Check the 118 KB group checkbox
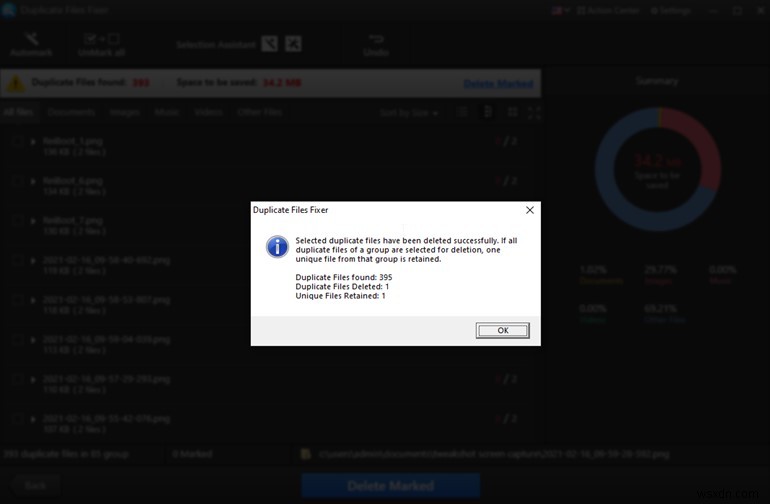Screen dimensions: 770x504 click(x=17, y=300)
